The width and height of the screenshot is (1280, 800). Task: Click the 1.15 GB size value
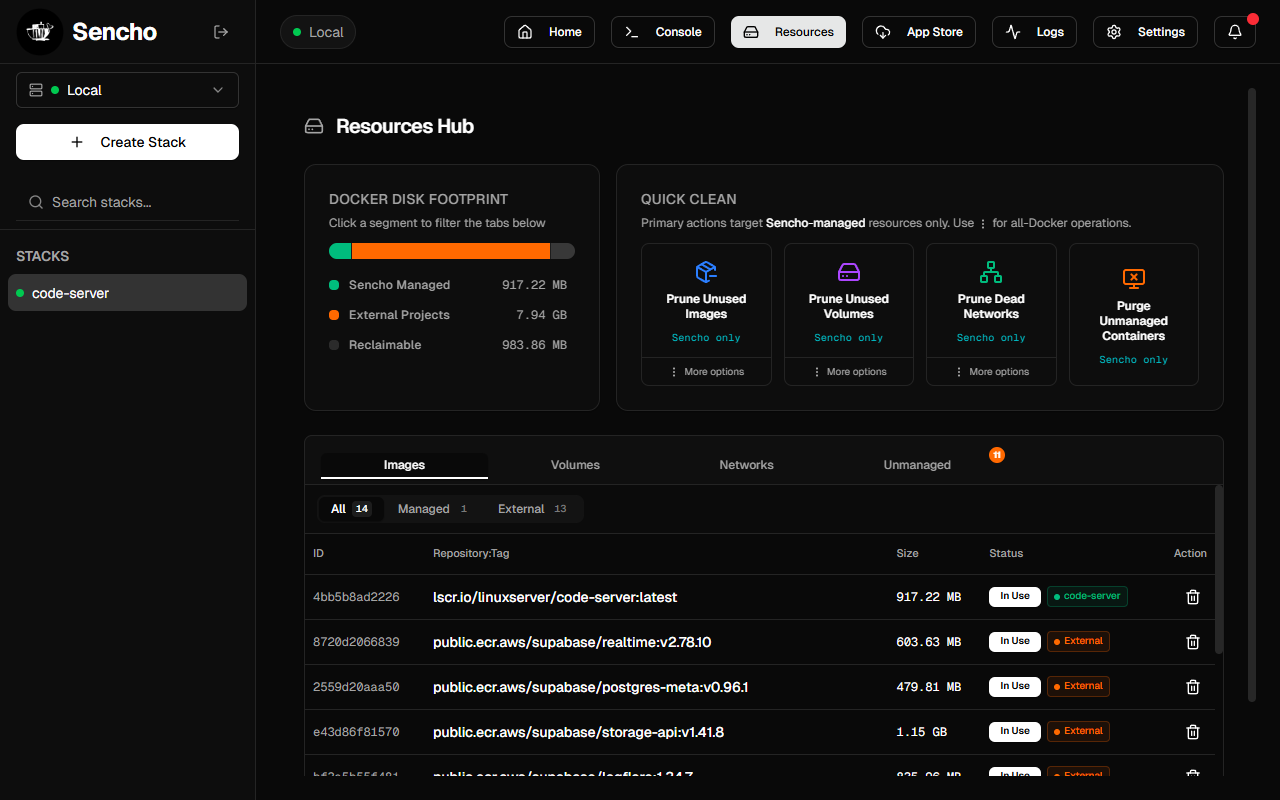[x=922, y=732]
